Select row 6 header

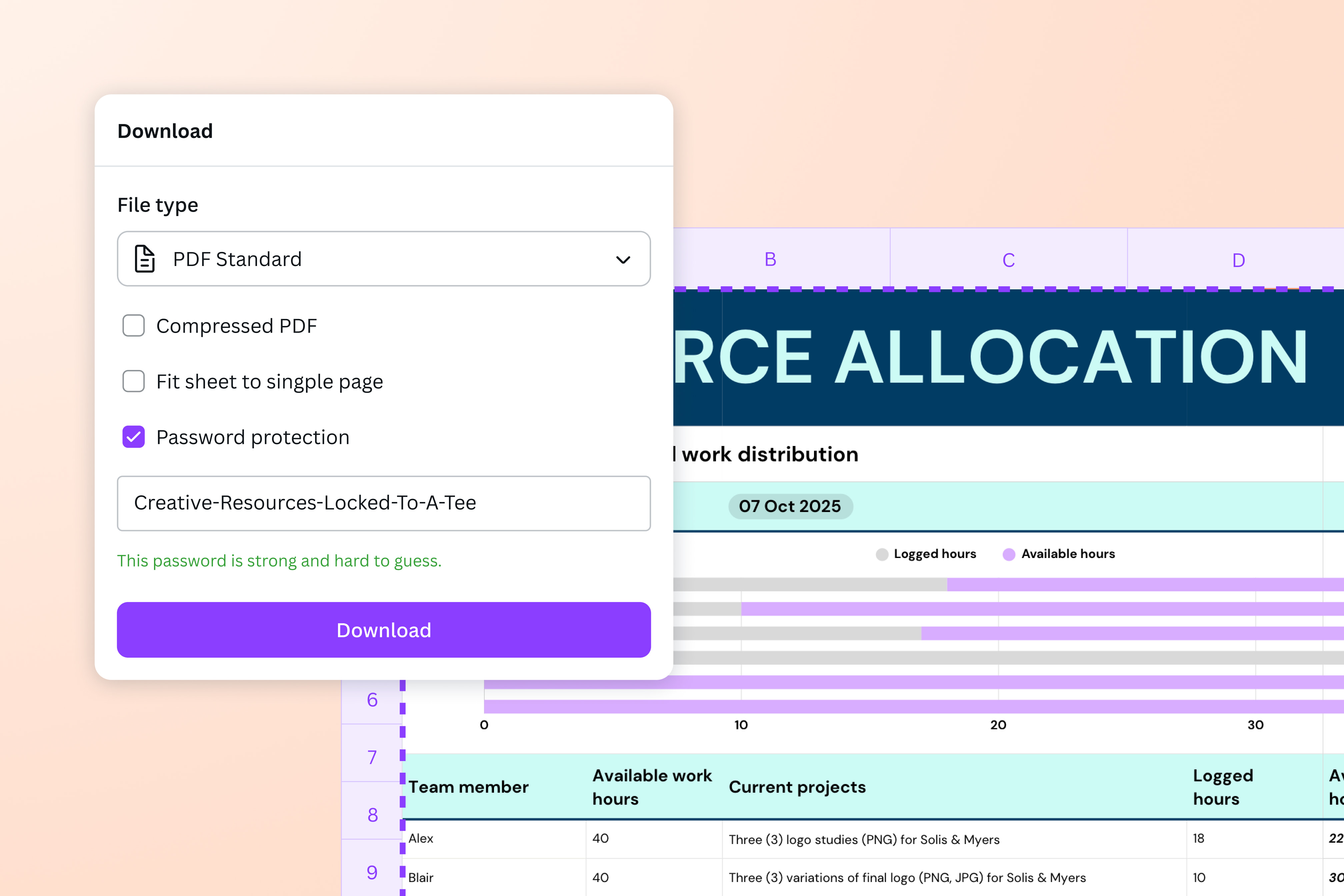372,700
